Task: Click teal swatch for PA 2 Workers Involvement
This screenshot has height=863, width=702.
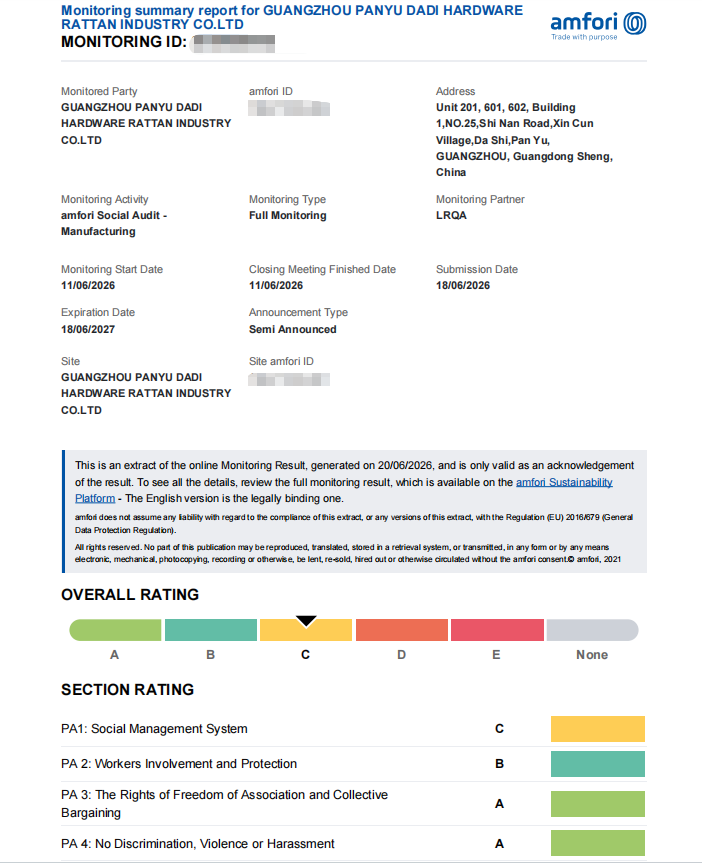Action: [x=597, y=764]
